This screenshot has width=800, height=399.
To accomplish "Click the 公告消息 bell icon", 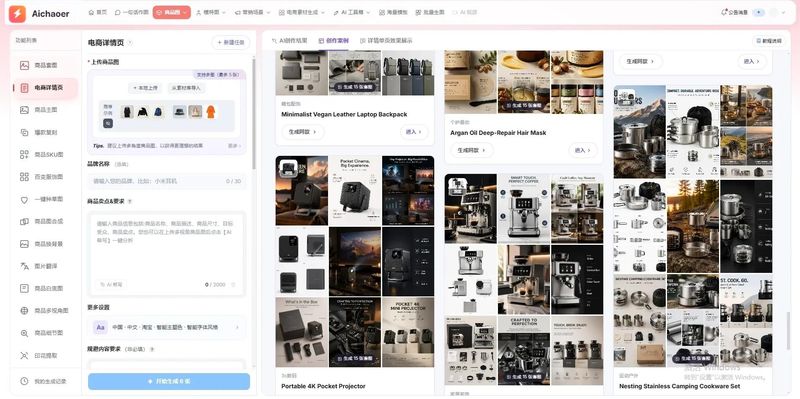I will pyautogui.click(x=724, y=12).
